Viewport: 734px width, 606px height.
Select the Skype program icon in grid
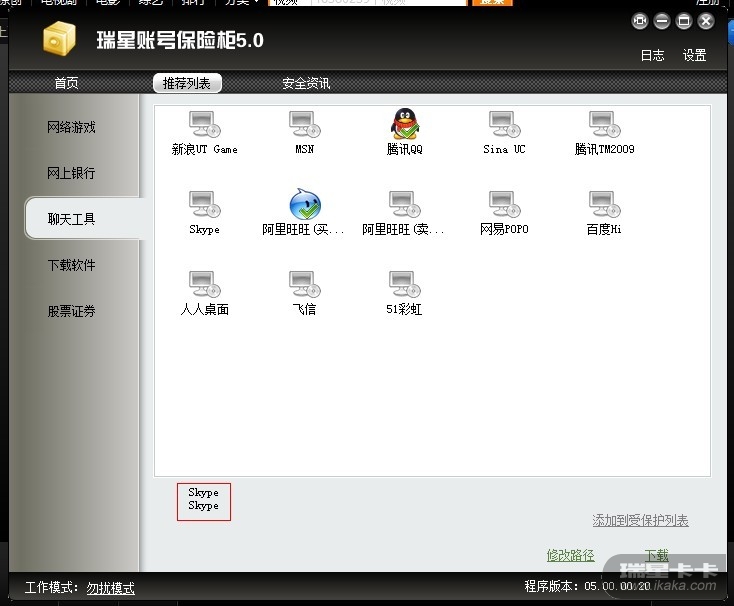(205, 204)
